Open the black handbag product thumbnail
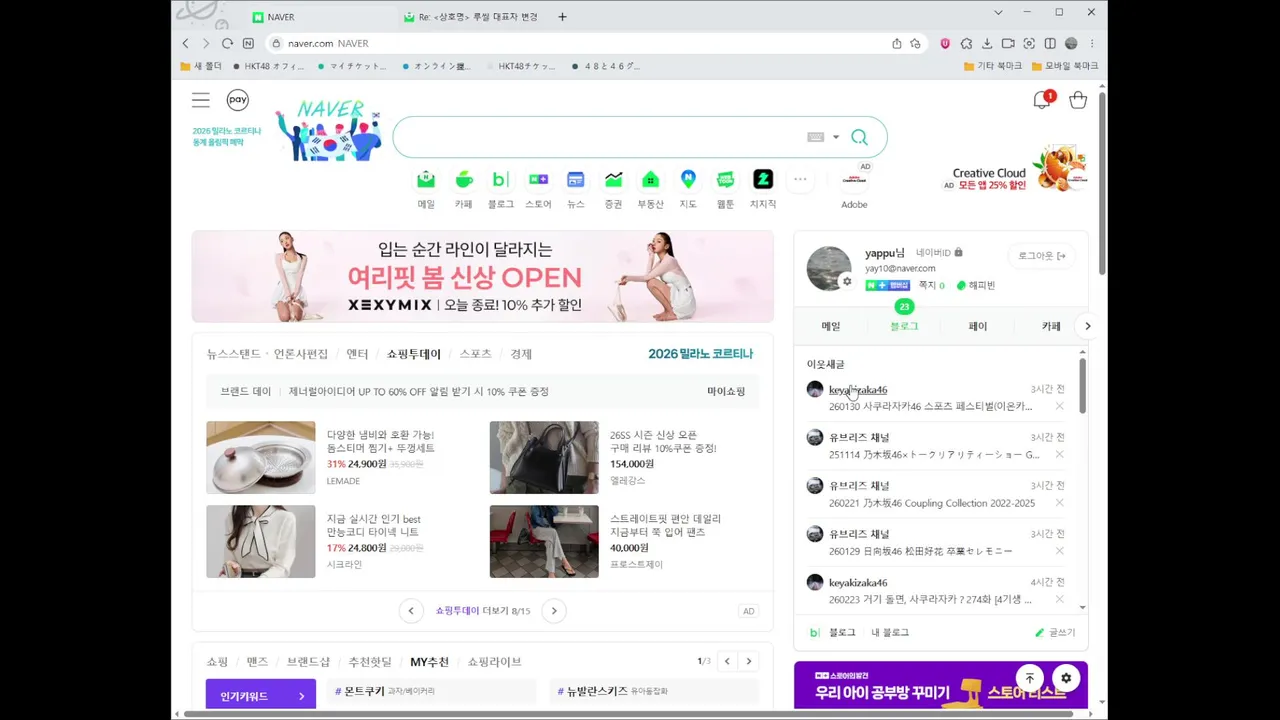This screenshot has height=720, width=1280. [x=544, y=457]
